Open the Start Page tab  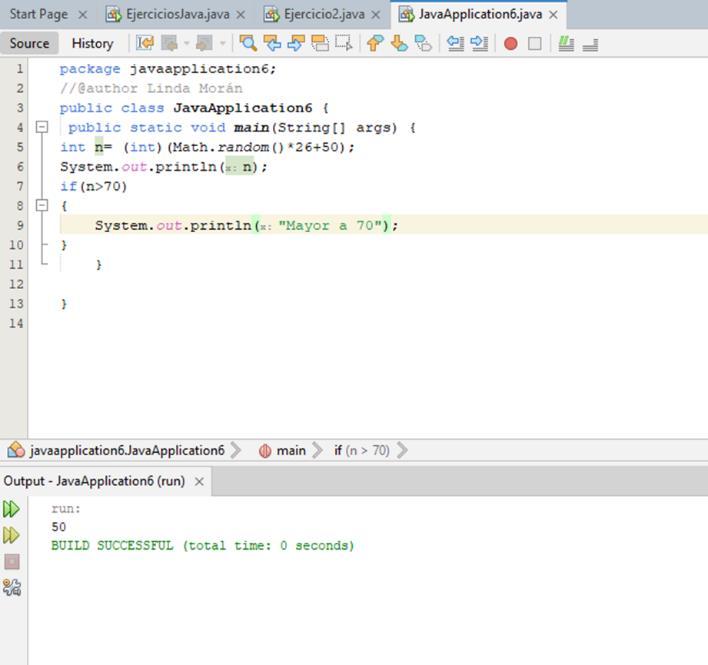click(39, 14)
